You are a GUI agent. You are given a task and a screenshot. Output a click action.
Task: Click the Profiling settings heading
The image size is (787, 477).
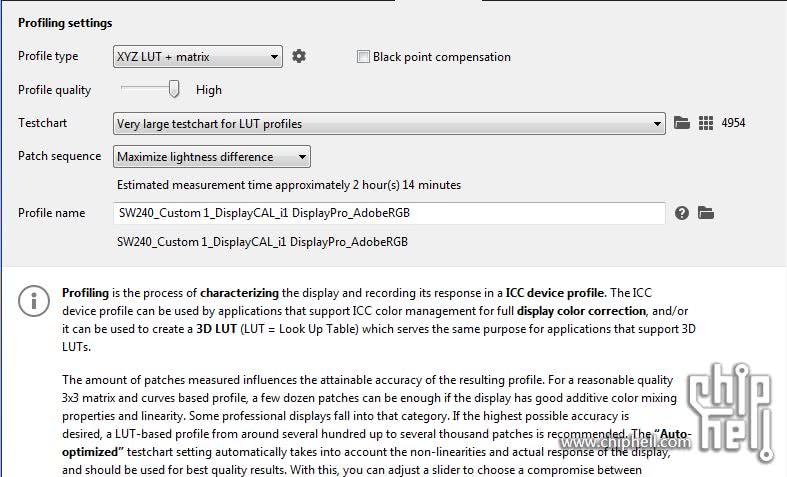pyautogui.click(x=65, y=23)
